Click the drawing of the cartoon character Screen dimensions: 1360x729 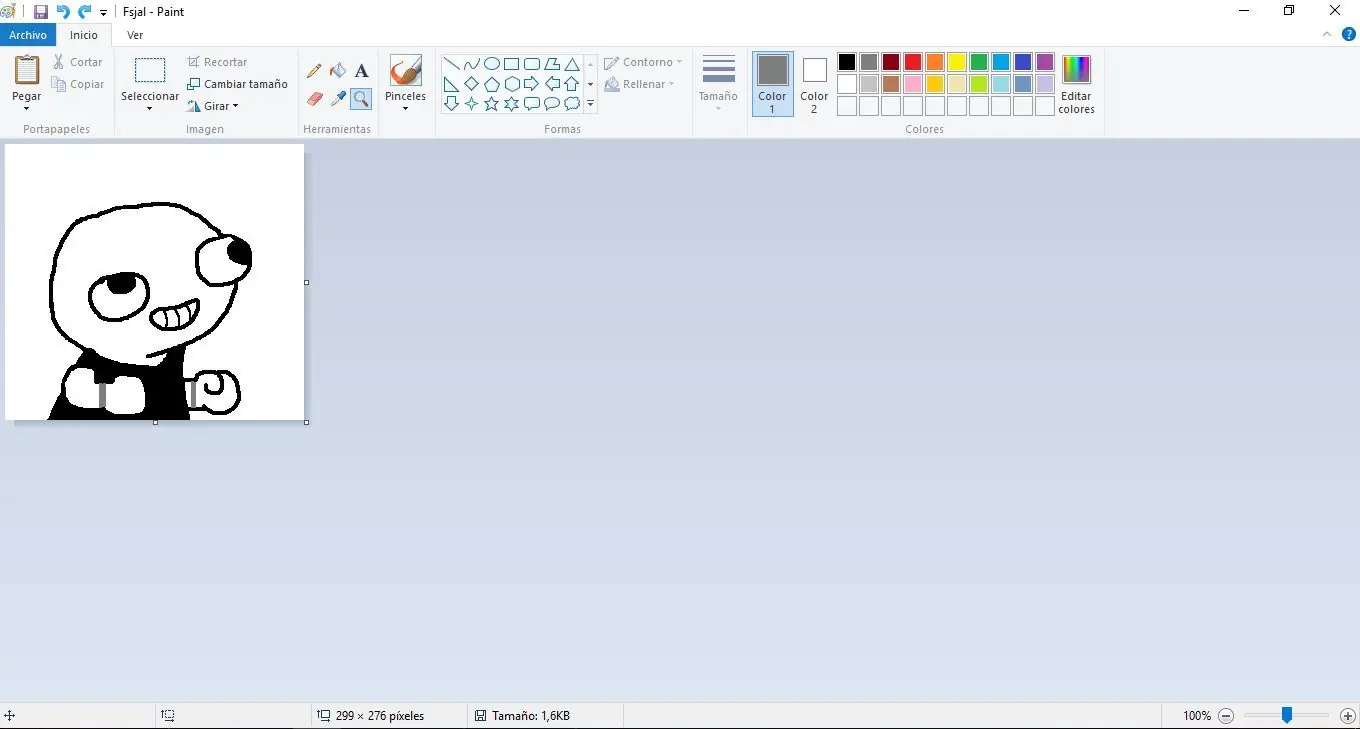(150, 310)
